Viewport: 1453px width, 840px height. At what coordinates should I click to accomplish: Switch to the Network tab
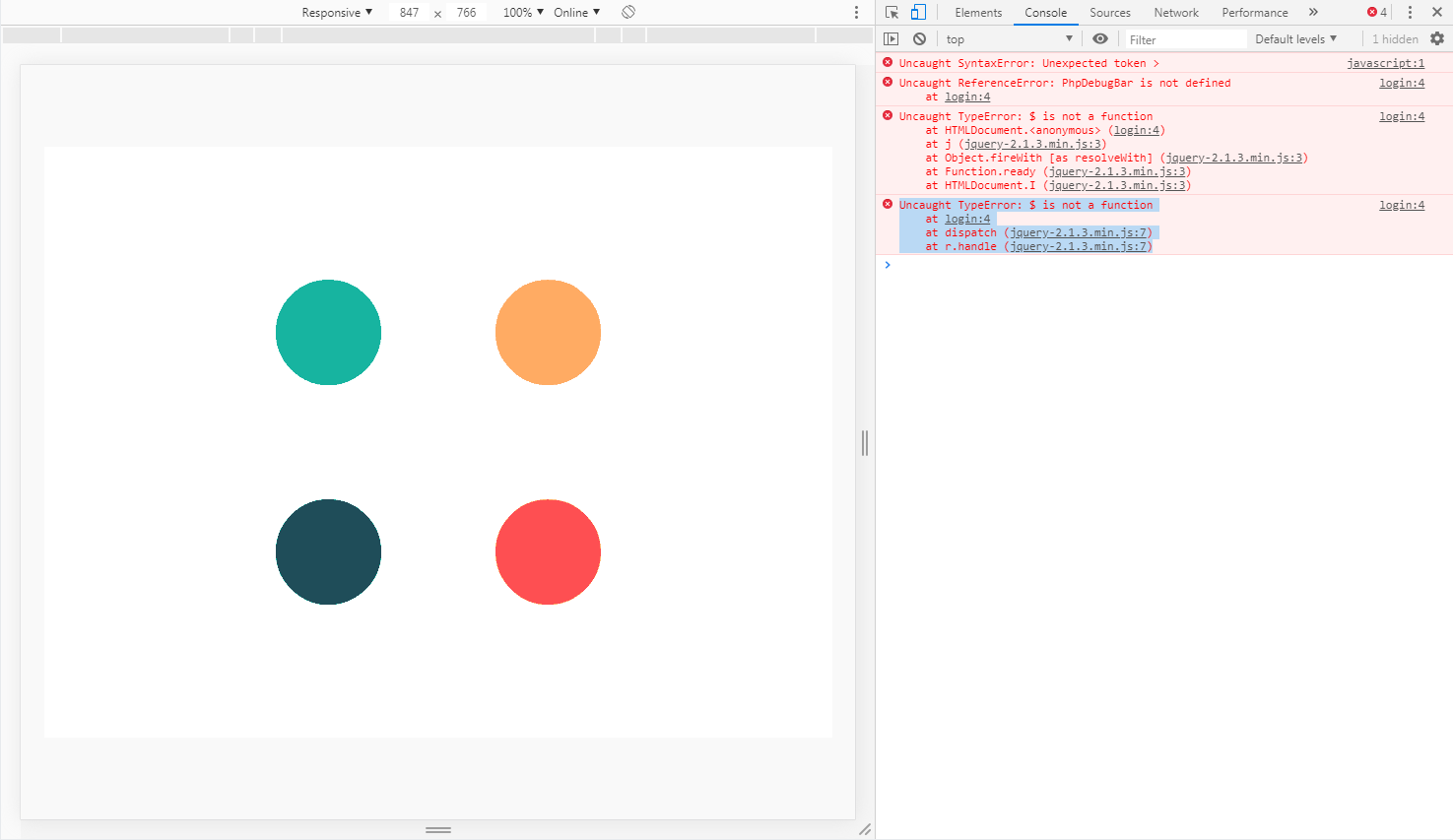click(x=1175, y=13)
